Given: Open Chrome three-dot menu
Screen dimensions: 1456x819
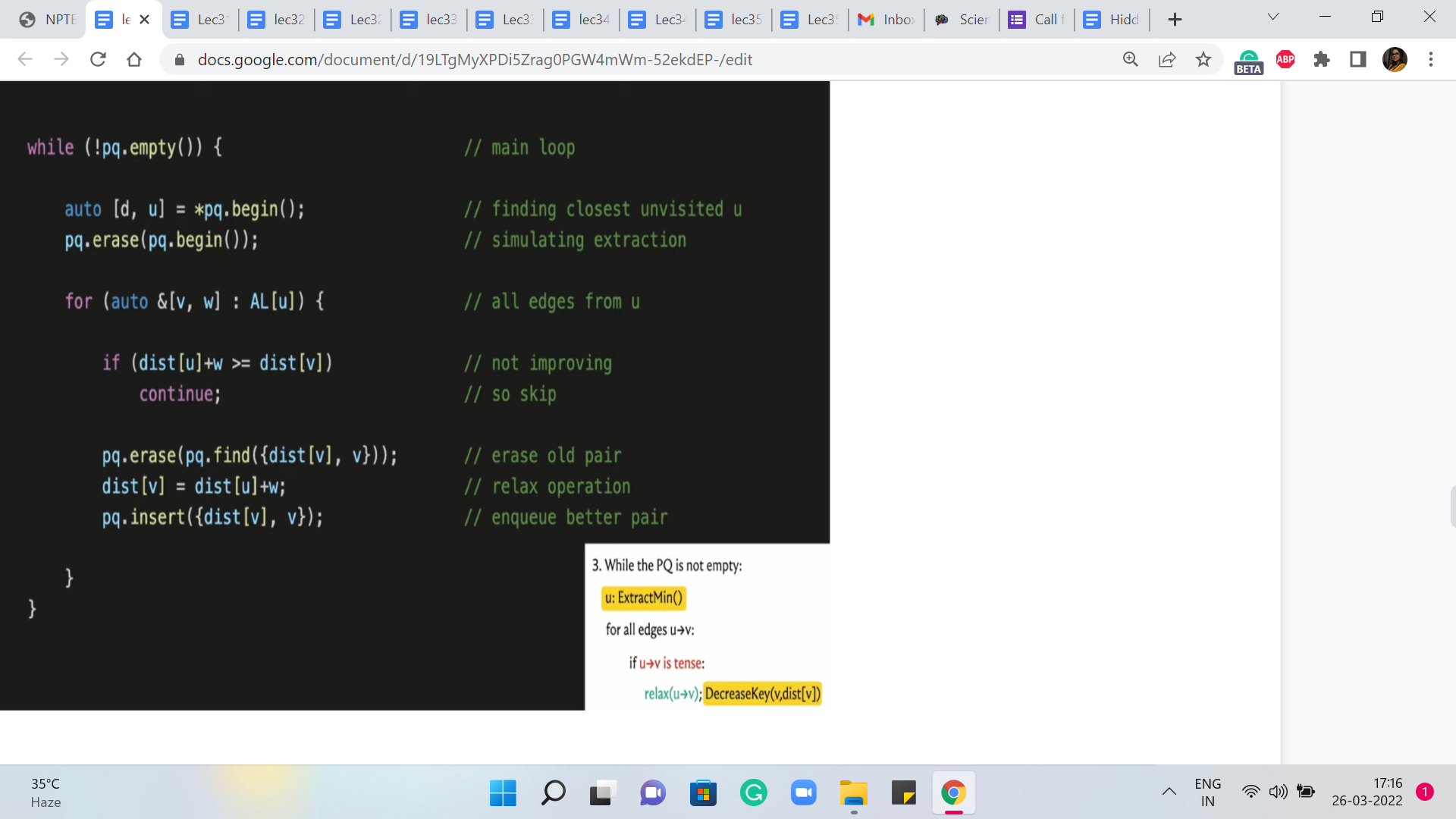Looking at the screenshot, I should [1431, 59].
